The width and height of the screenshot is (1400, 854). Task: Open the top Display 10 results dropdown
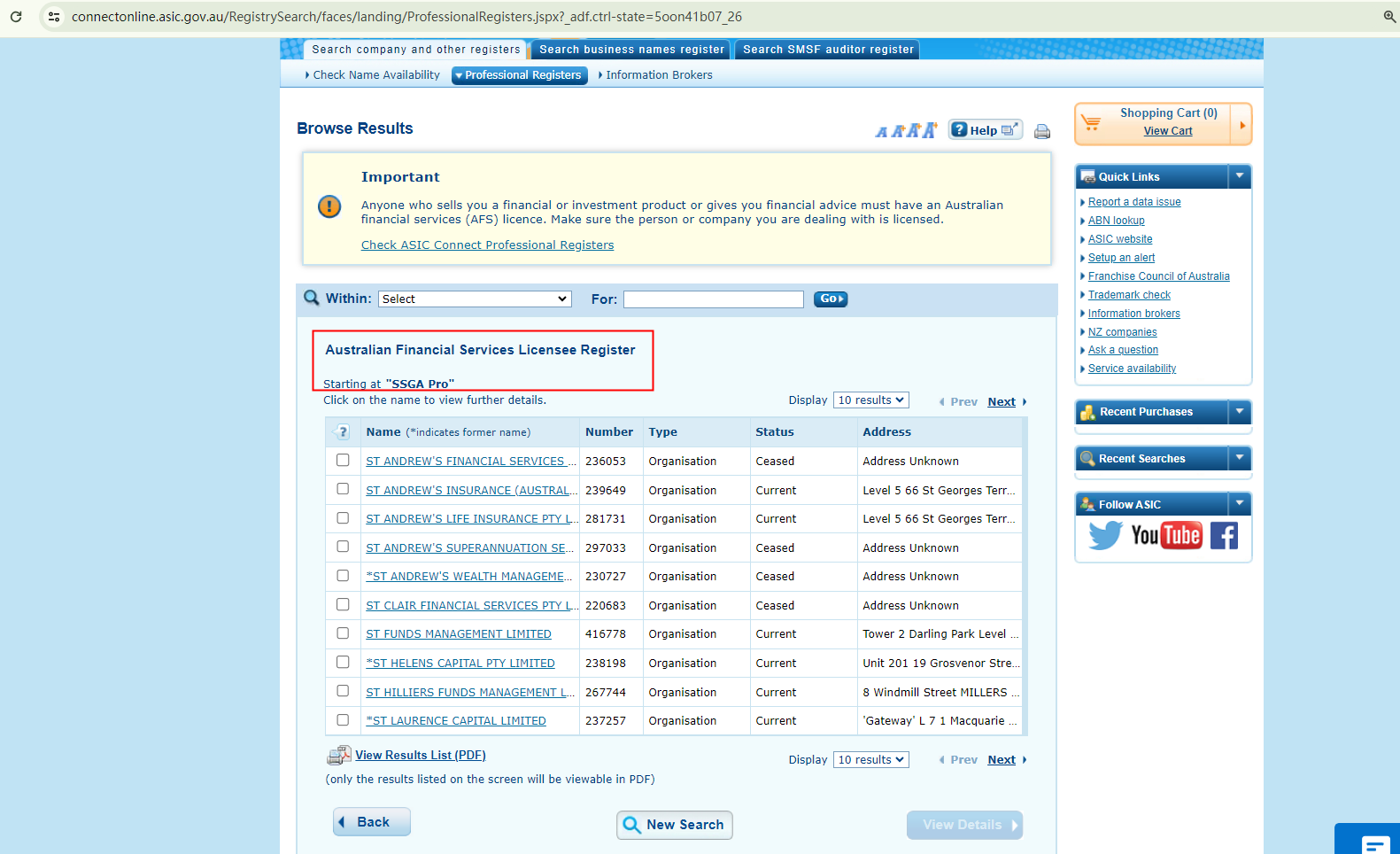(x=871, y=400)
